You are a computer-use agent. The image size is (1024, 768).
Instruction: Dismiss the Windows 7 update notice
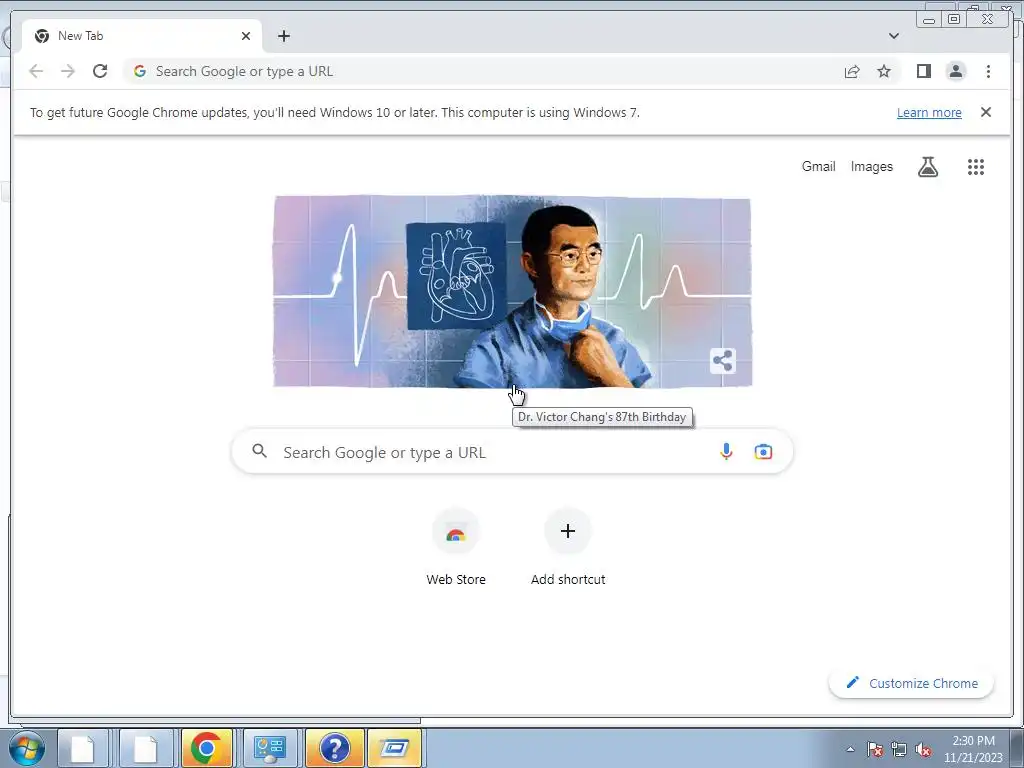point(985,112)
